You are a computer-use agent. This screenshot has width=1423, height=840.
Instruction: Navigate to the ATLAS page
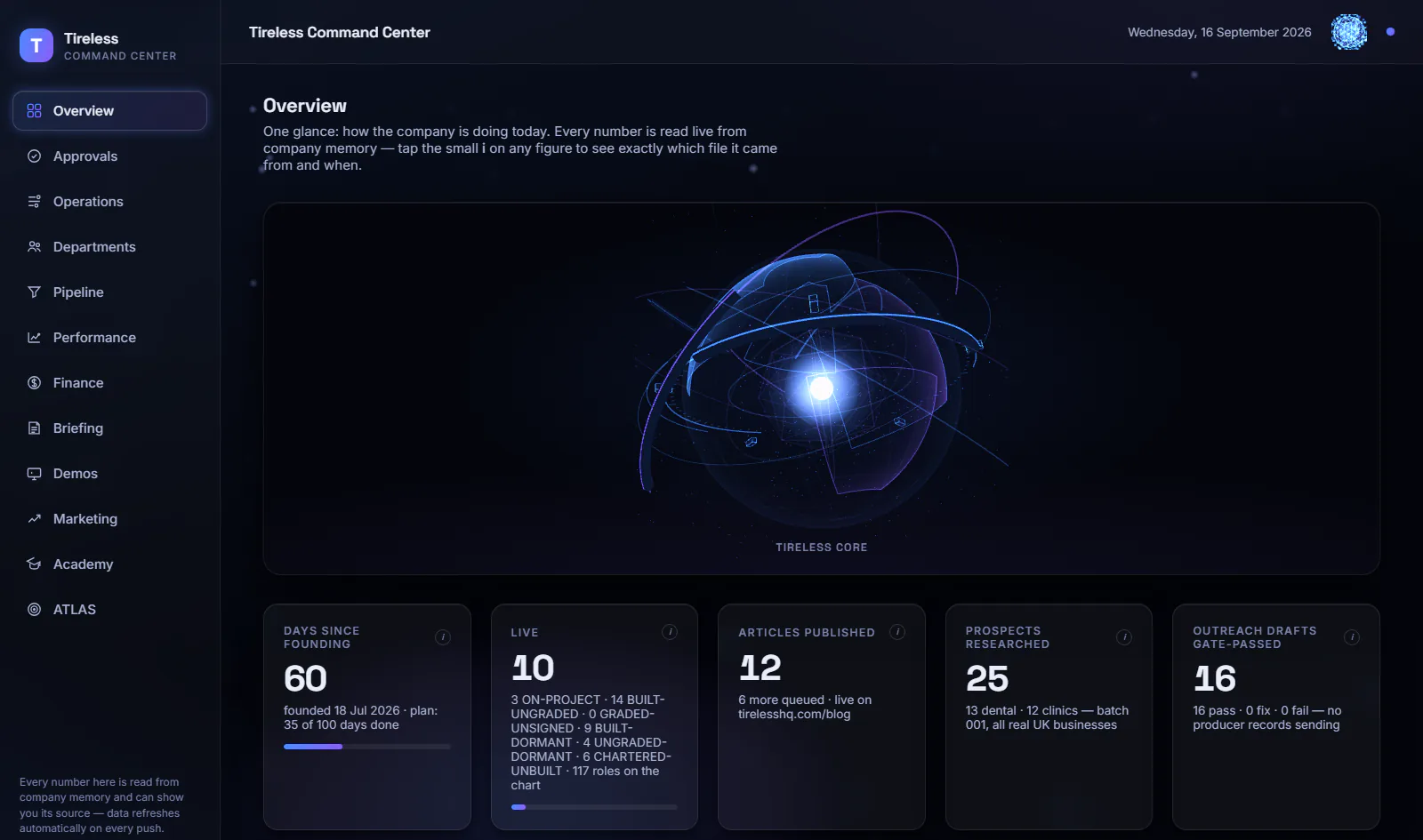(110, 610)
